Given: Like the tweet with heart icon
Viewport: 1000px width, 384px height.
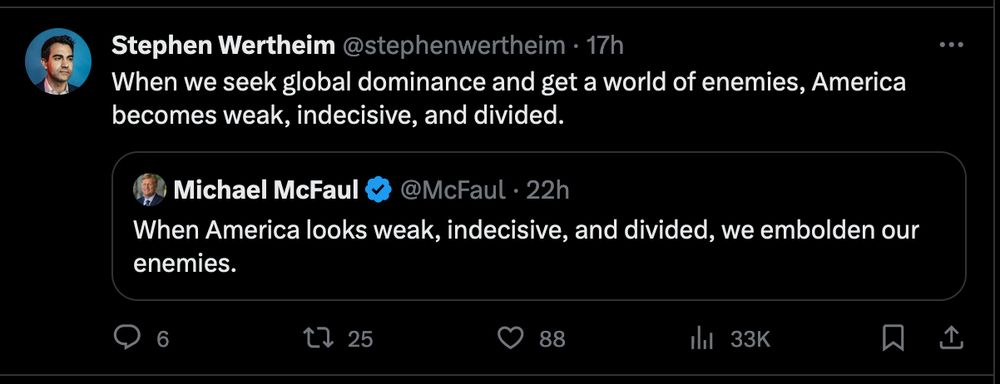Looking at the screenshot, I should pyautogui.click(x=510, y=338).
